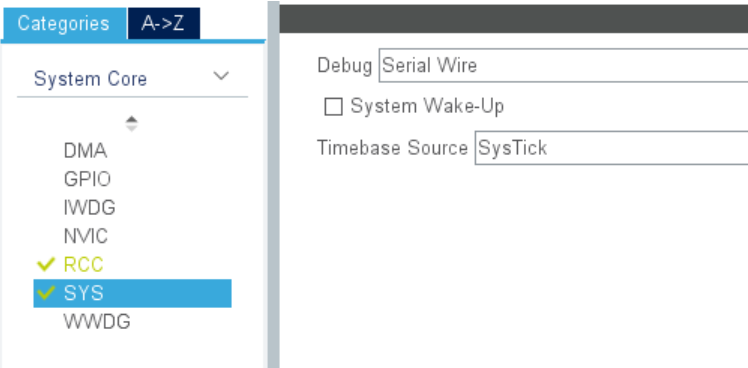This screenshot has width=748, height=368.
Task: Open the Debug dropdown showing Serial Wire
Action: coord(563,65)
